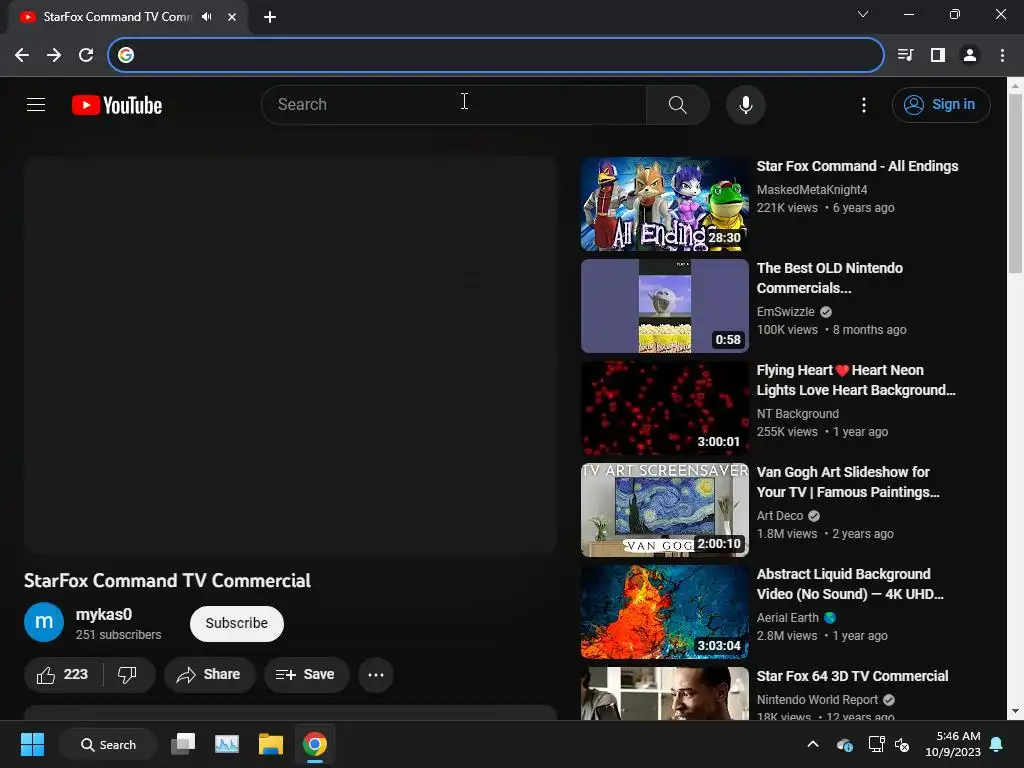Go to the YouTube logo home
This screenshot has width=1024, height=768.
(x=117, y=105)
